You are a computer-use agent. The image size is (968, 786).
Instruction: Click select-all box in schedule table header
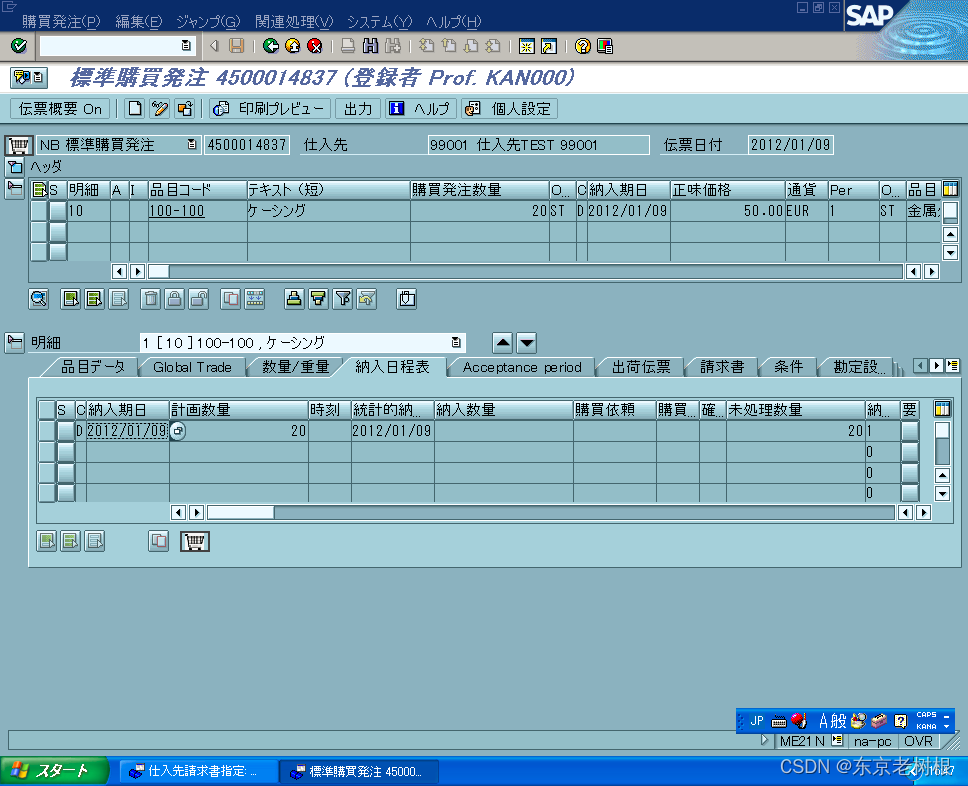pyautogui.click(x=46, y=409)
